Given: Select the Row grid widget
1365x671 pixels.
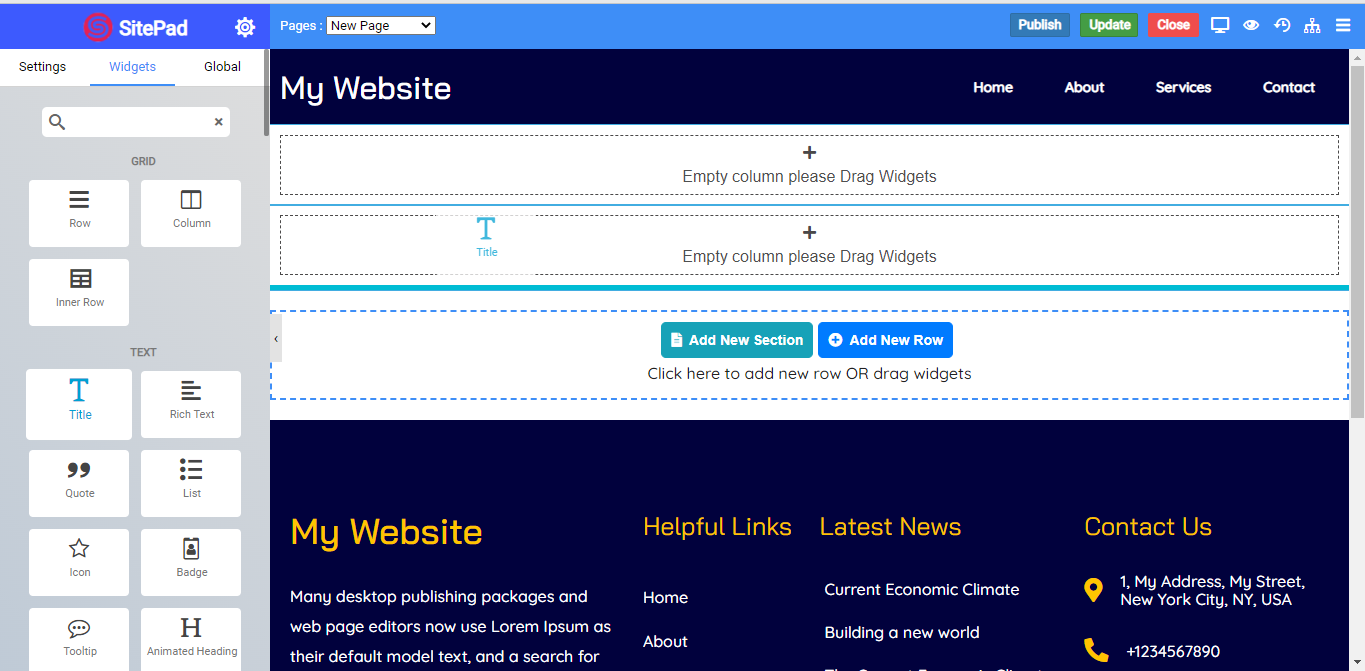Looking at the screenshot, I should point(79,212).
